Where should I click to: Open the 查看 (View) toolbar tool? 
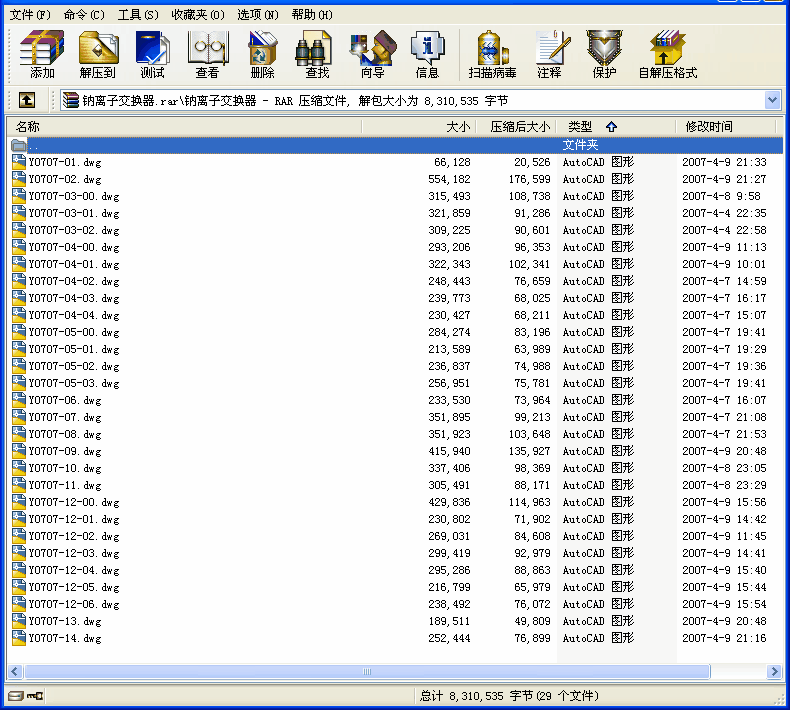(x=207, y=54)
